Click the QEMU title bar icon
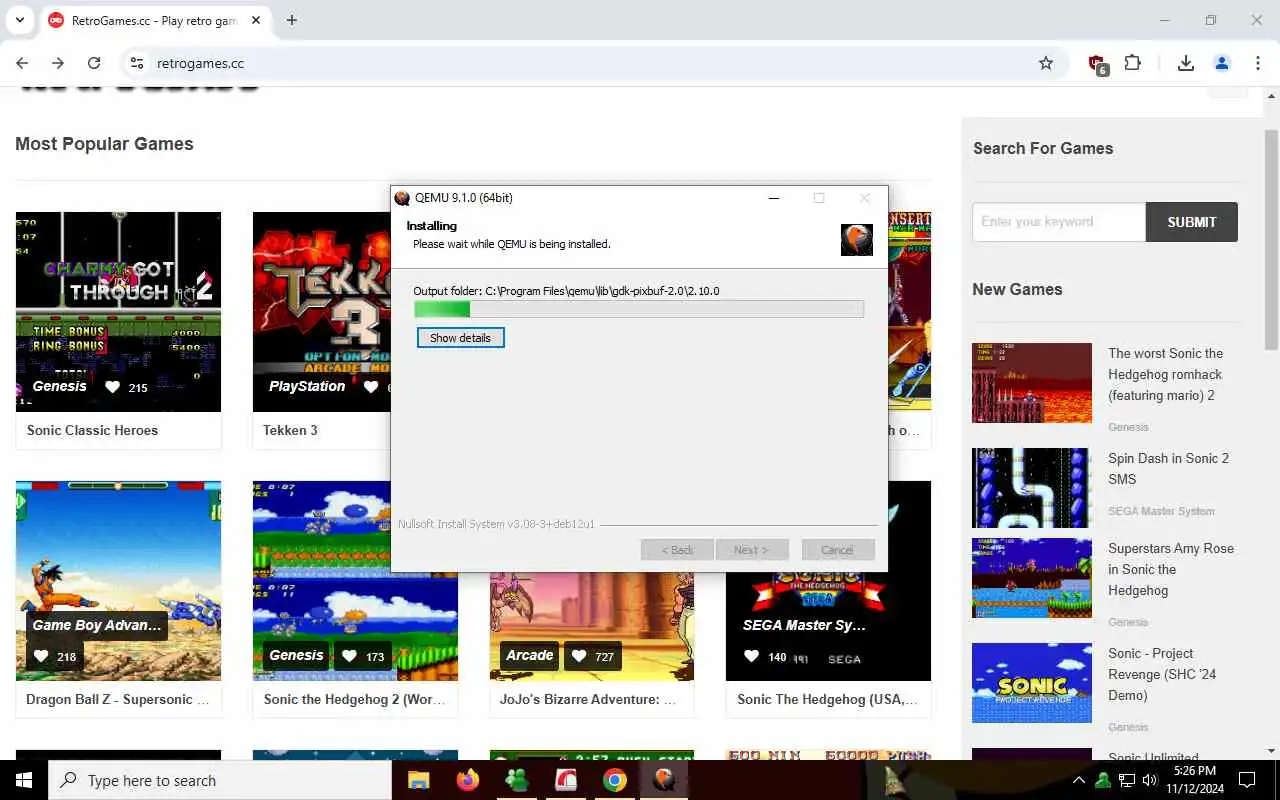The height and width of the screenshot is (800, 1280). [402, 198]
